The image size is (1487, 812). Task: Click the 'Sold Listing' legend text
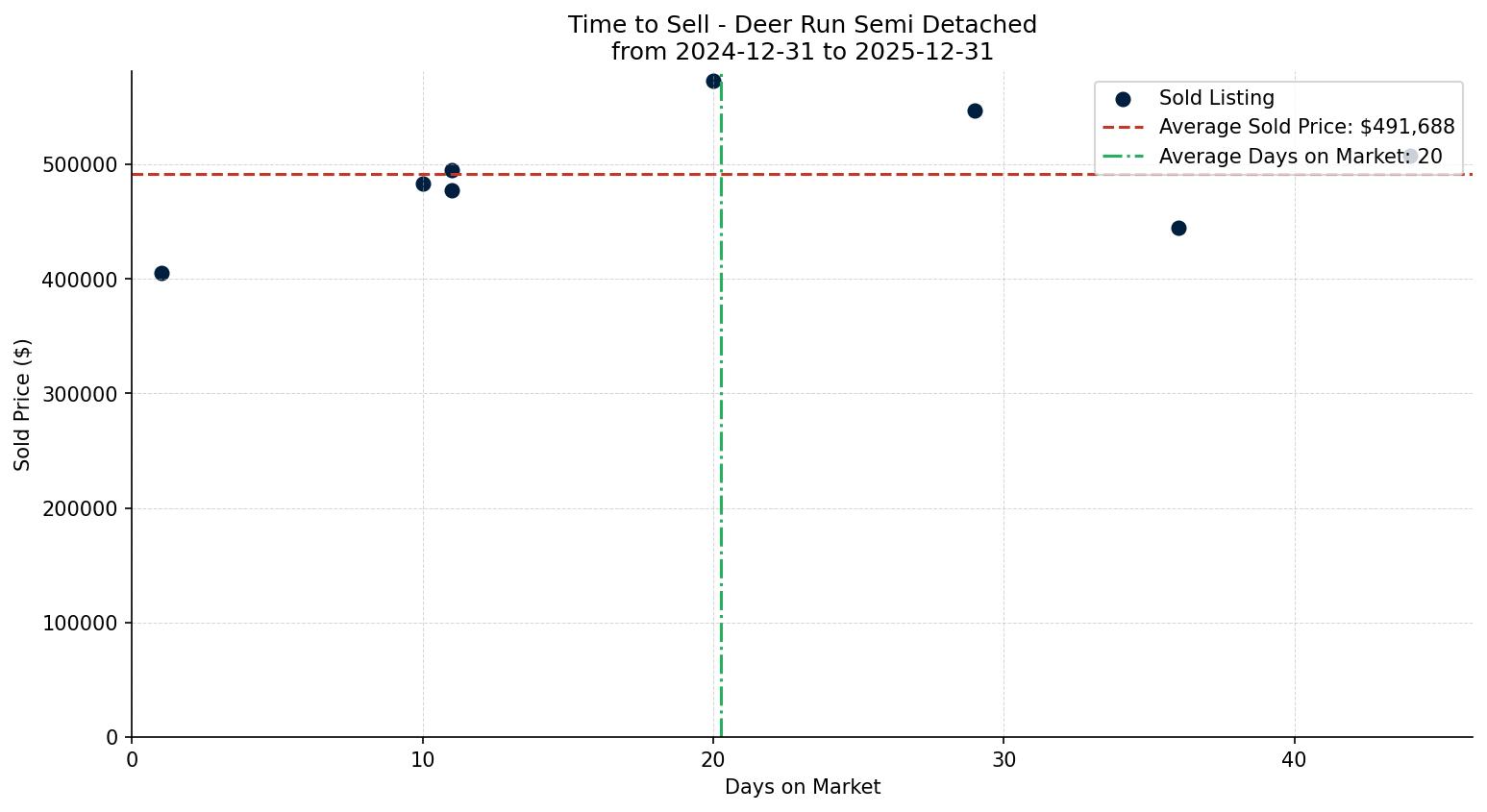1216,98
